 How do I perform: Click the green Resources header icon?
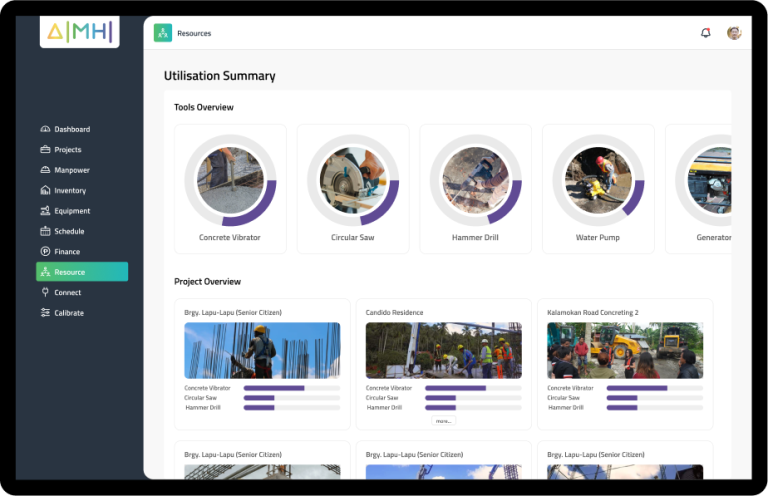click(x=163, y=33)
